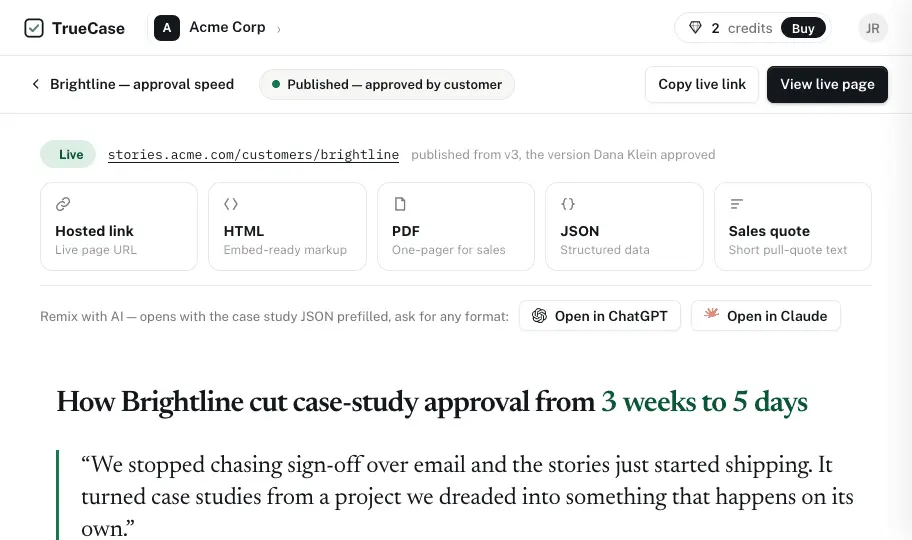Click the chain link icon on Hosted link
This screenshot has height=540, width=912.
[x=63, y=204]
